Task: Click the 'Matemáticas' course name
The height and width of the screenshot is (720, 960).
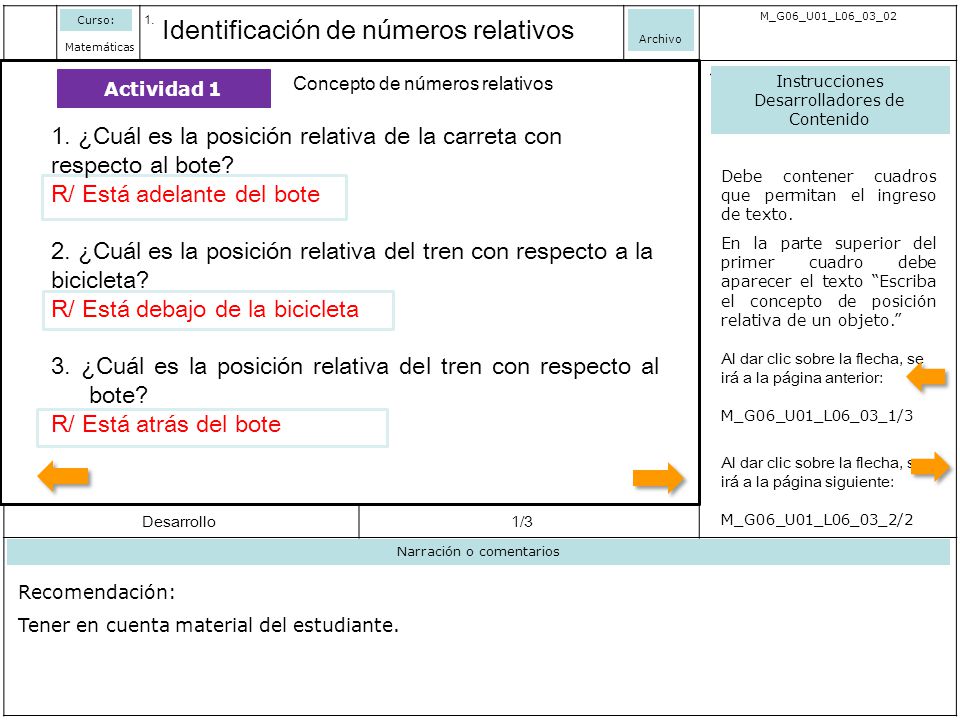Action: [99, 47]
